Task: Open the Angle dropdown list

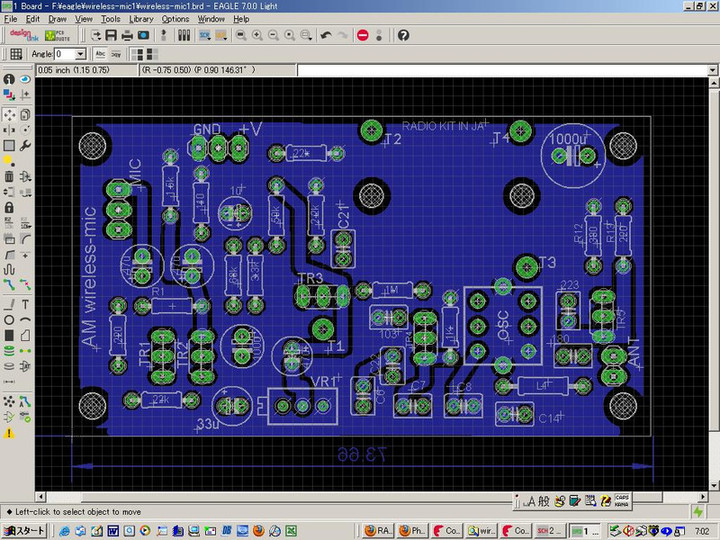Action: (x=81, y=54)
